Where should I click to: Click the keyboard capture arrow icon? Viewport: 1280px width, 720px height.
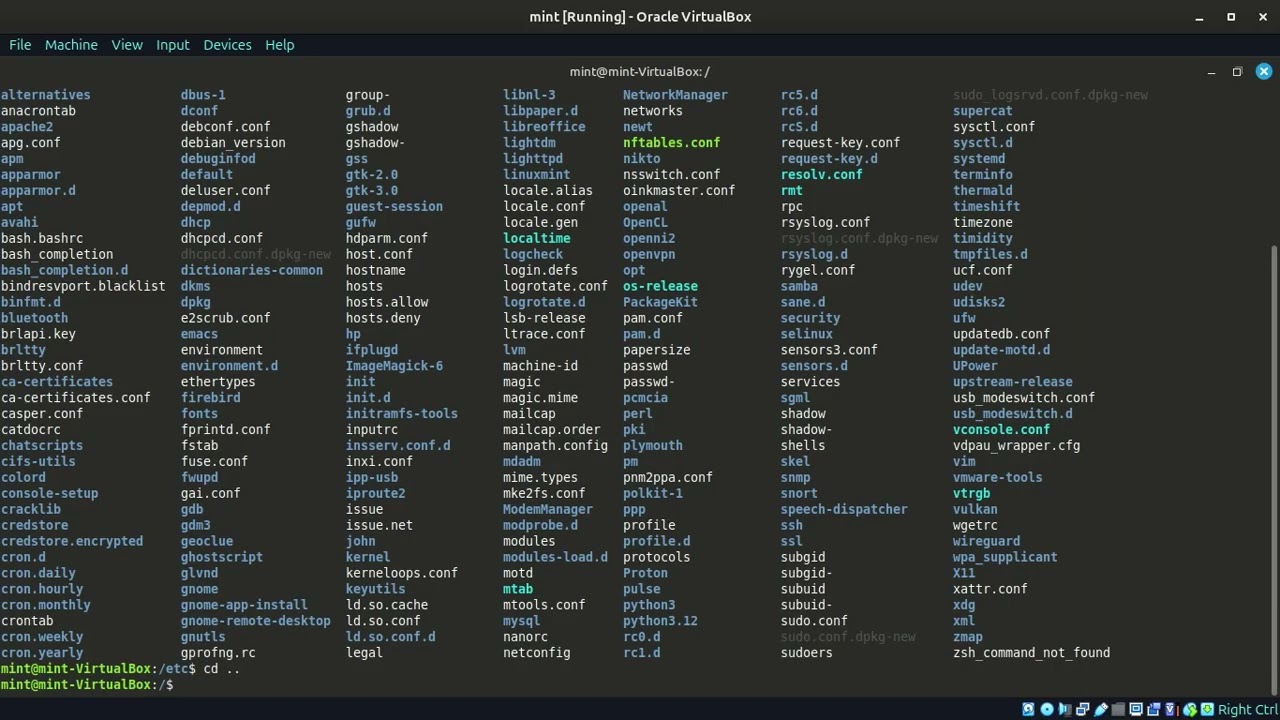[1207, 710]
